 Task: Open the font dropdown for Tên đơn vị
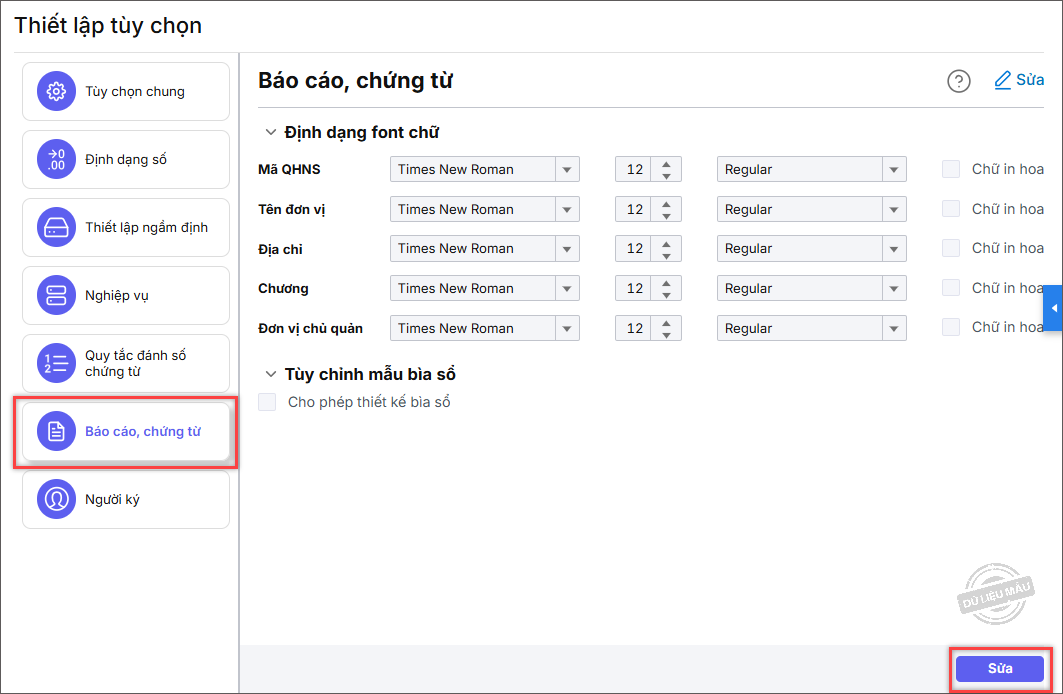pos(568,209)
